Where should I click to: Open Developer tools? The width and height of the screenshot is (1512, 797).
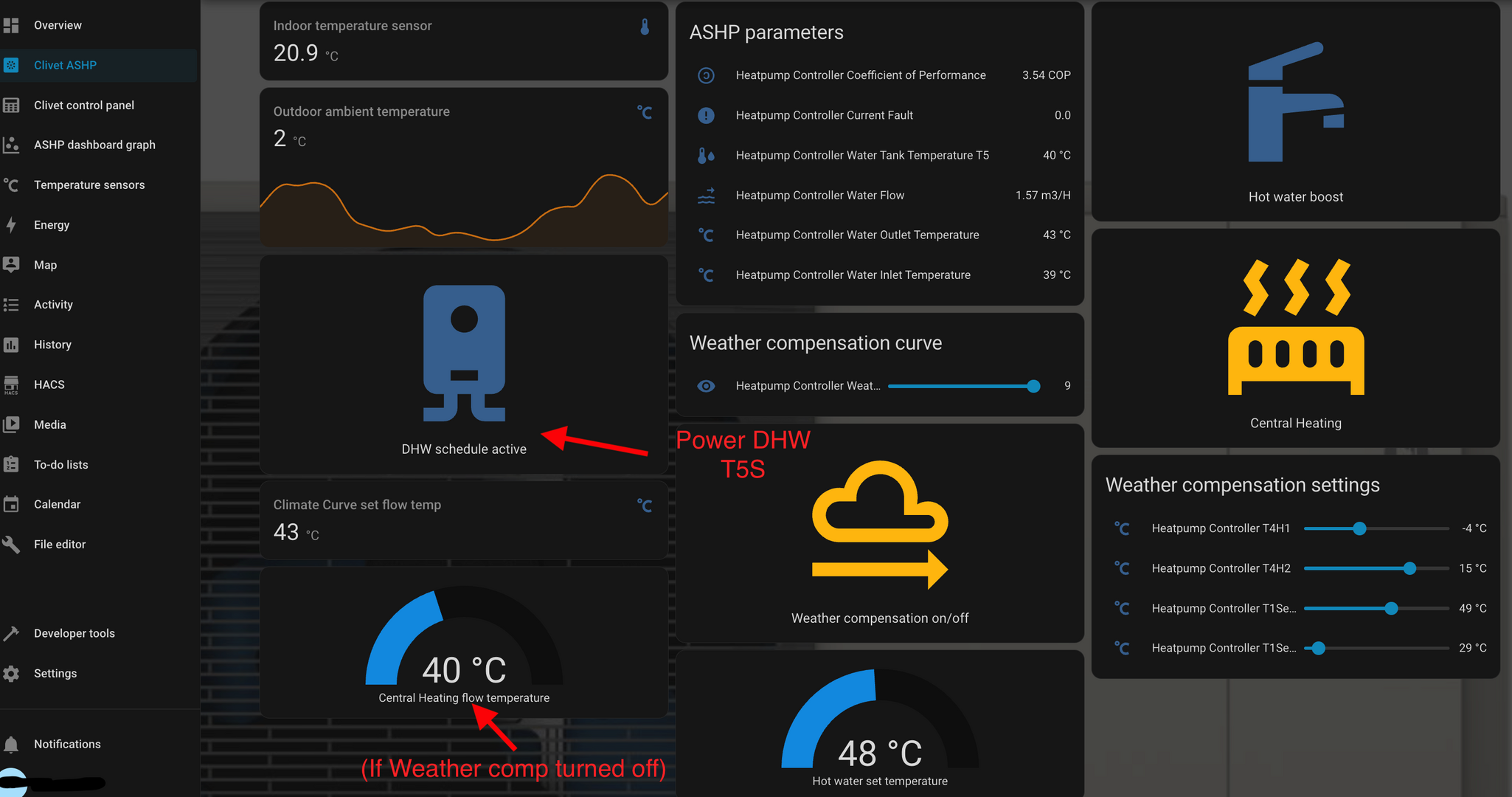pyautogui.click(x=74, y=633)
